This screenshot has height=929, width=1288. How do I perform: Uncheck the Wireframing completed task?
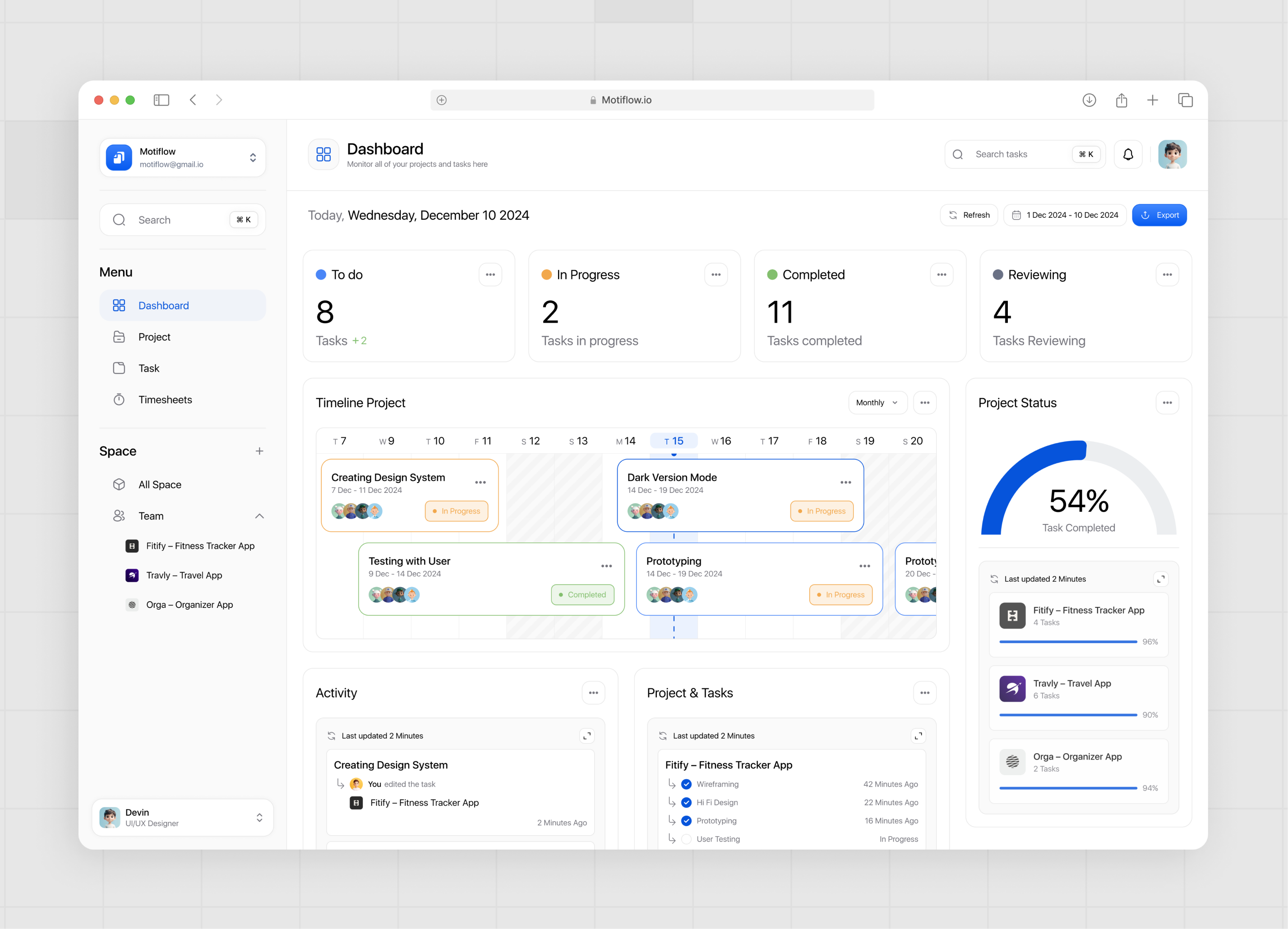pyautogui.click(x=686, y=784)
